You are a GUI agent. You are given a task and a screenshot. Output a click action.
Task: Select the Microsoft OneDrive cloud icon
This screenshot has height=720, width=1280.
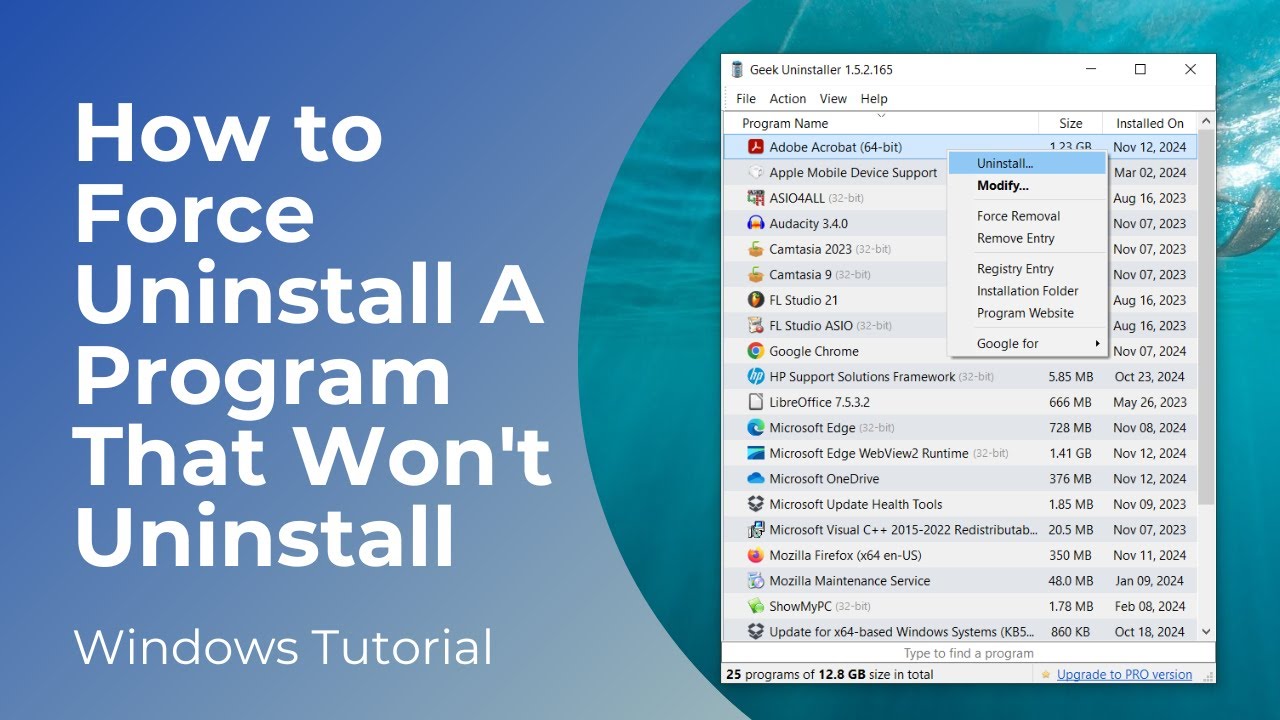point(756,479)
